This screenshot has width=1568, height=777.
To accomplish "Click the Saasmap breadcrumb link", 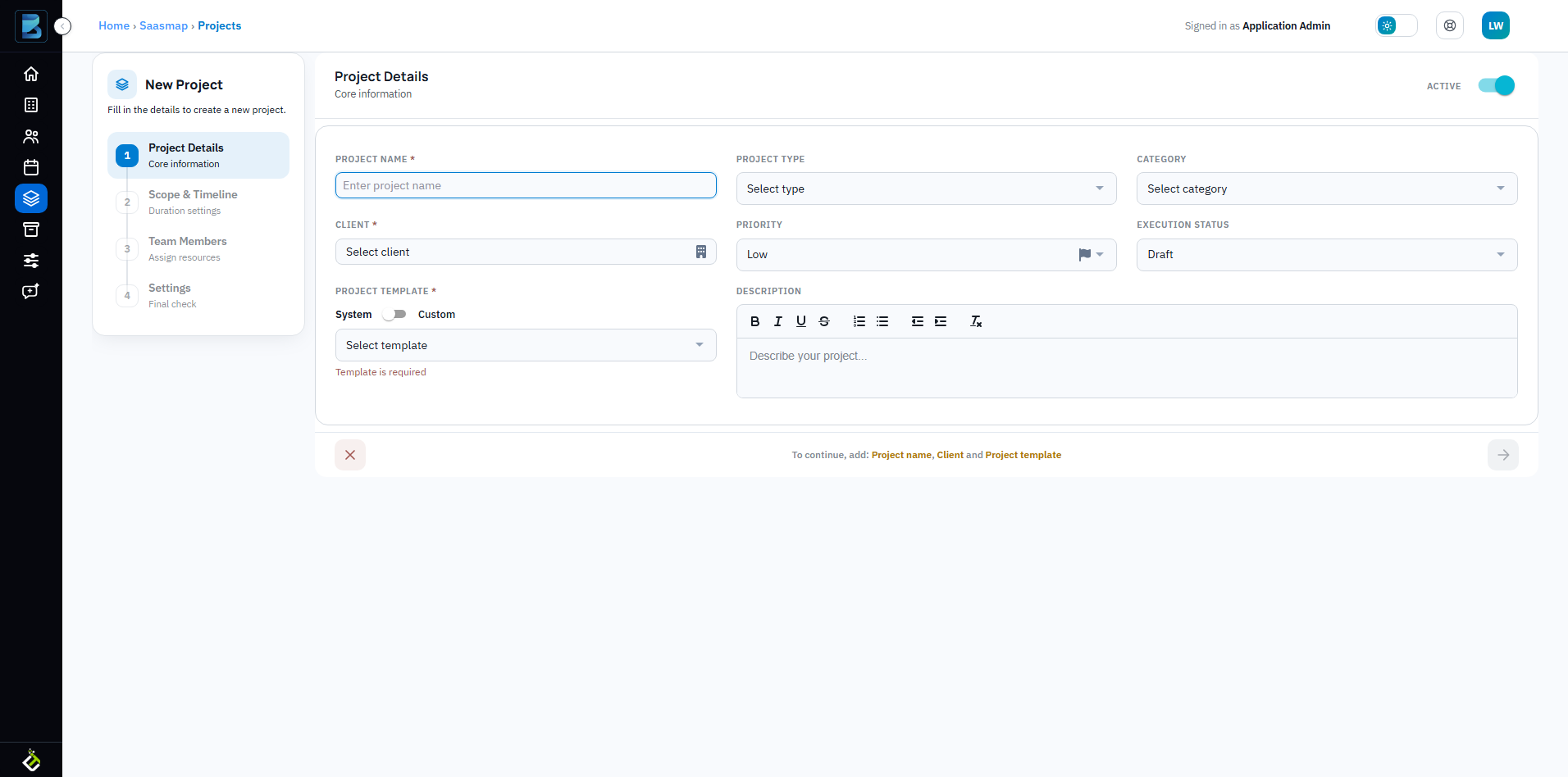I will point(163,25).
